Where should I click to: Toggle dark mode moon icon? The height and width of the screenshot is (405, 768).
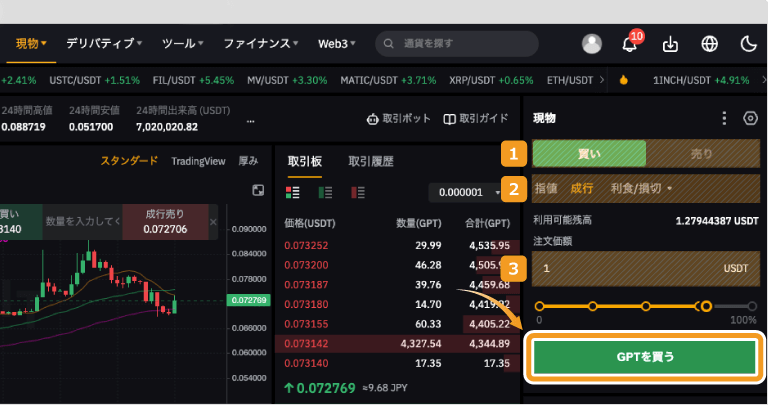click(x=748, y=44)
